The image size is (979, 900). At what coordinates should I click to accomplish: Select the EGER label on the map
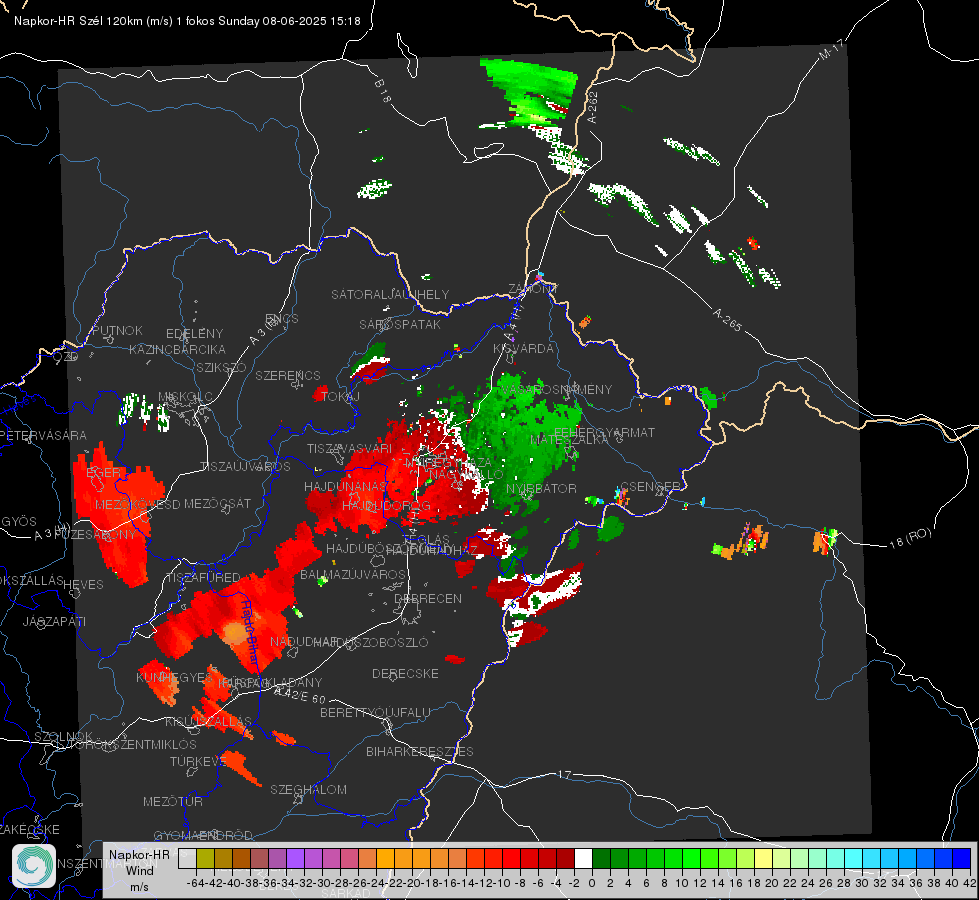tap(103, 473)
